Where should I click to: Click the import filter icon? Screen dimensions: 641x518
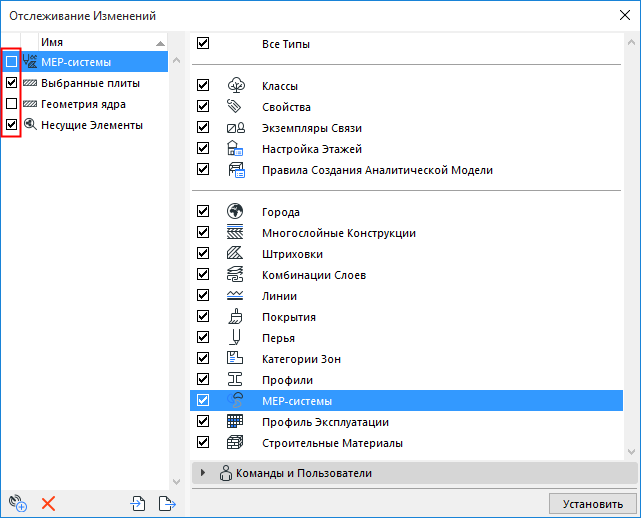pyautogui.click(x=138, y=503)
